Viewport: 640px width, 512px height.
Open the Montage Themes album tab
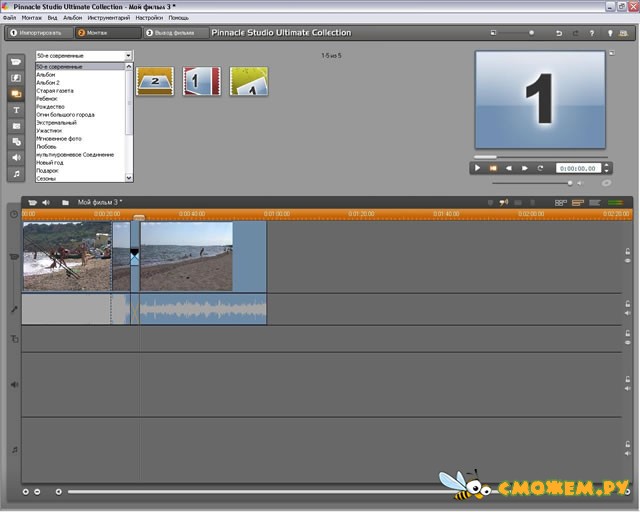(x=16, y=94)
